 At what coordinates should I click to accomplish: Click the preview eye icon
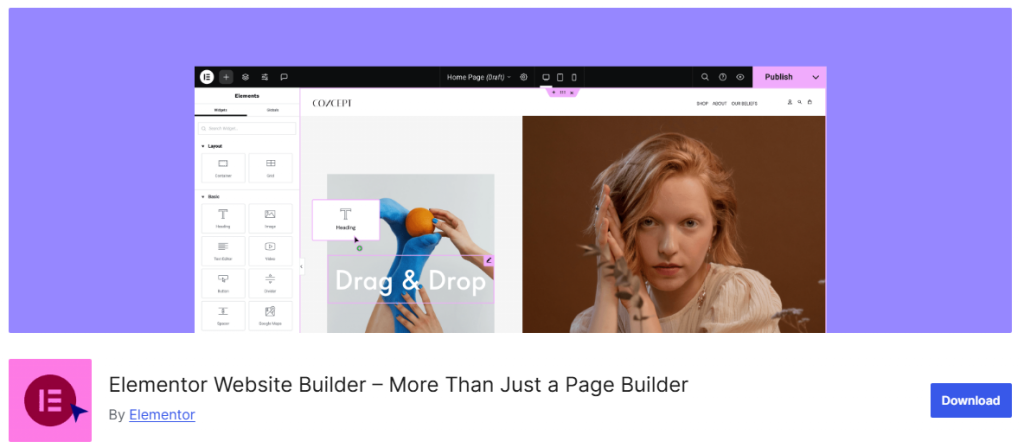coord(740,77)
